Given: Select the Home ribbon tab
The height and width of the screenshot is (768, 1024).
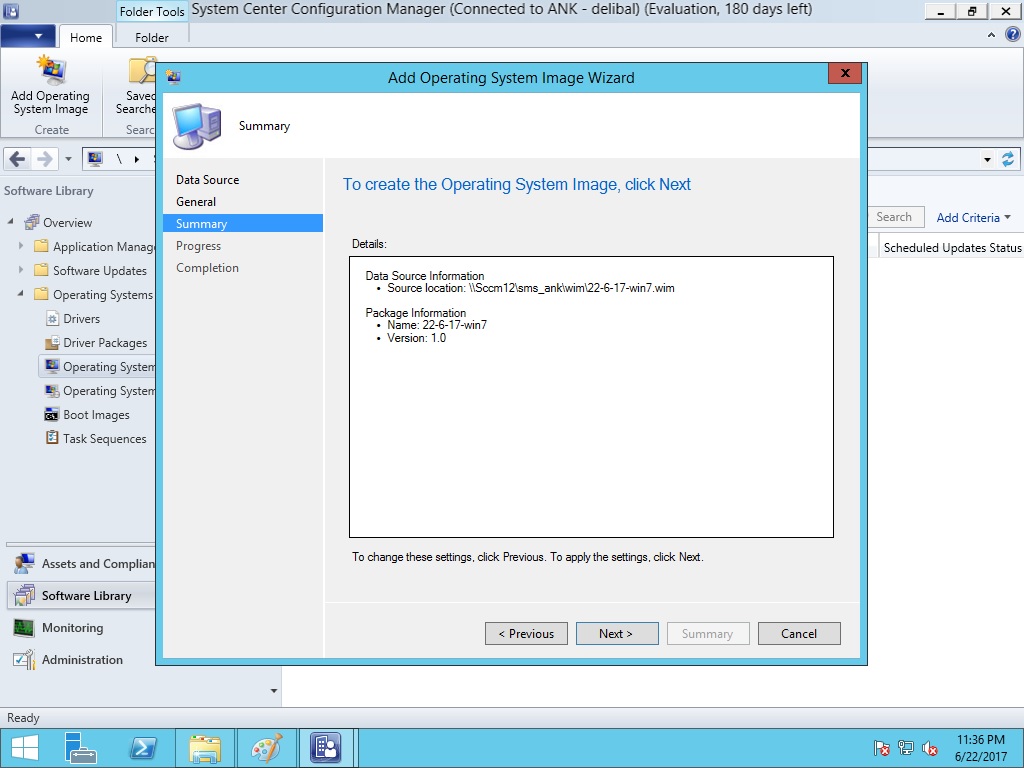Looking at the screenshot, I should pyautogui.click(x=85, y=37).
